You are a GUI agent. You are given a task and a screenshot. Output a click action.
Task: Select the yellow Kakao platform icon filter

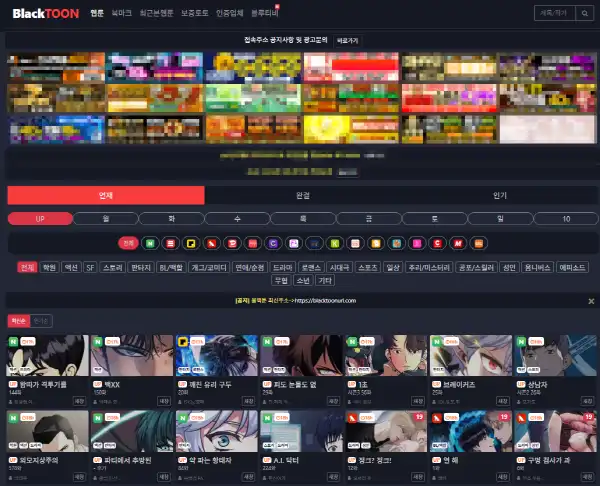tap(190, 243)
